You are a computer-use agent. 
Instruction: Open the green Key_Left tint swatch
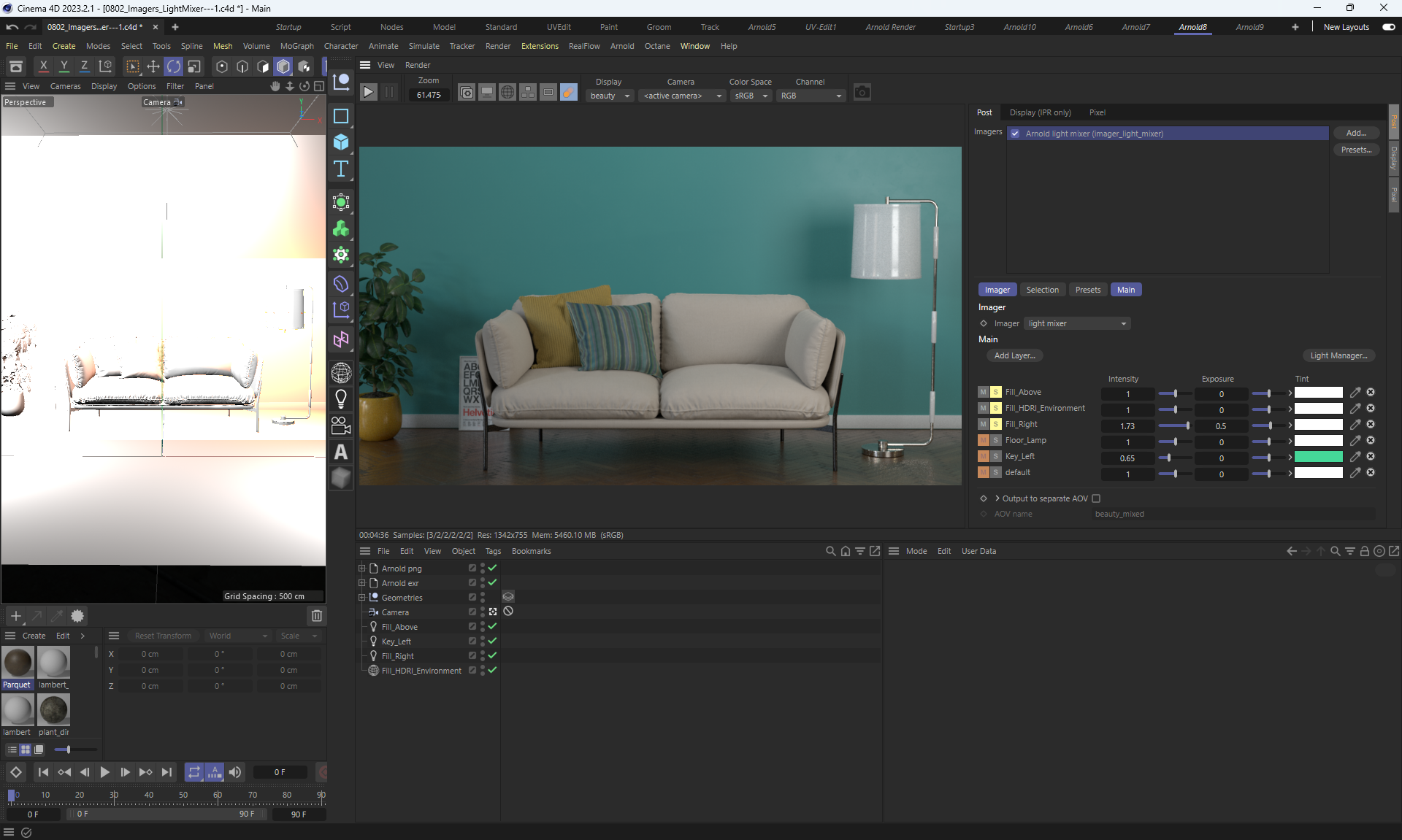1318,457
